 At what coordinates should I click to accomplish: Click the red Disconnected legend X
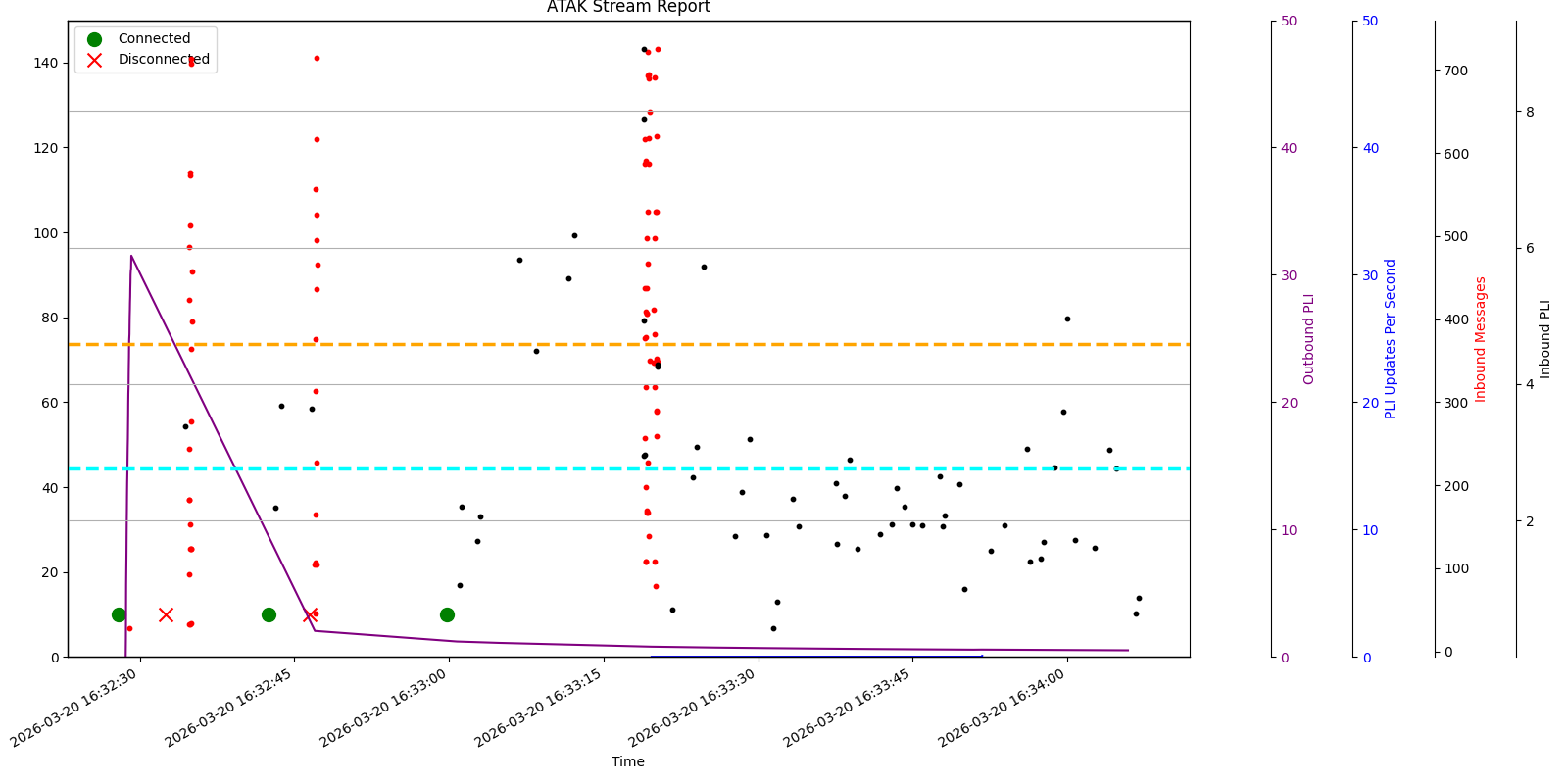coord(94,60)
